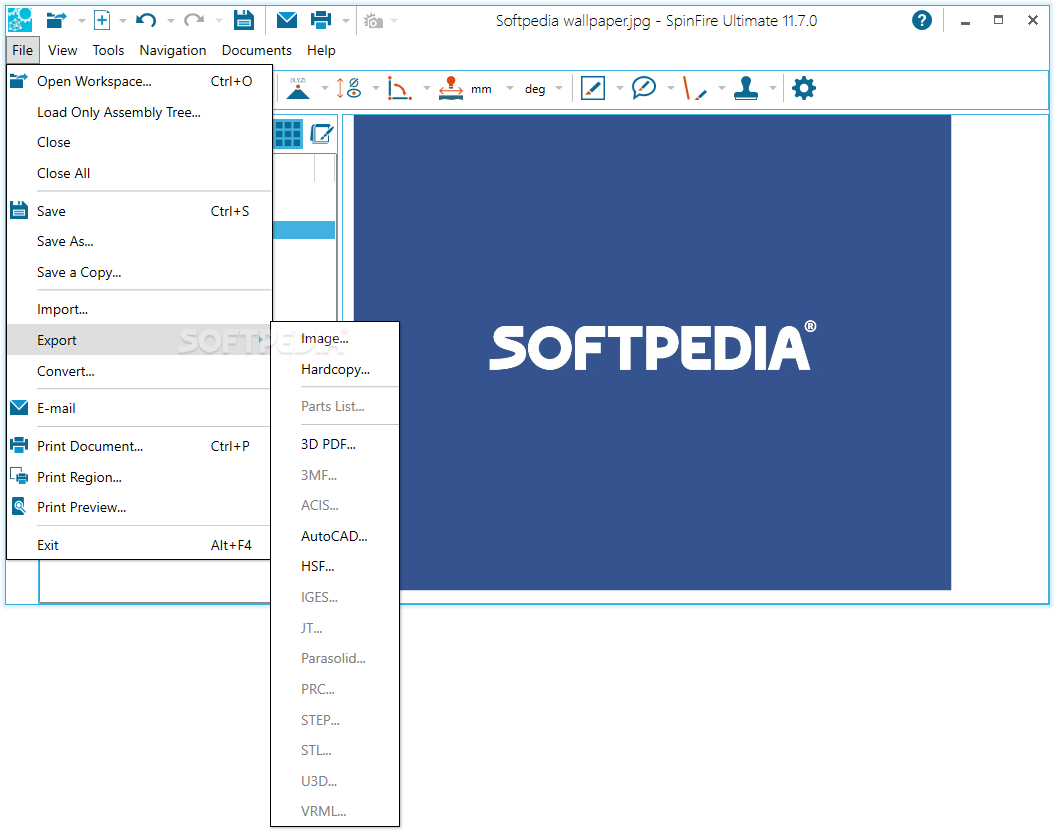Click the blue grid view icon
This screenshot has height=833, width=1055.
(288, 134)
